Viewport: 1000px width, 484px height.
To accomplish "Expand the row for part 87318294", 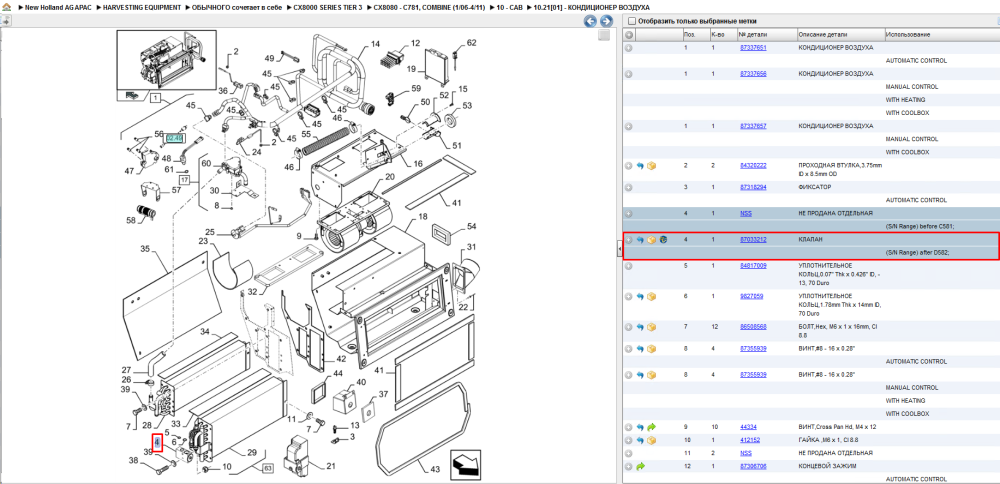I will 629,187.
